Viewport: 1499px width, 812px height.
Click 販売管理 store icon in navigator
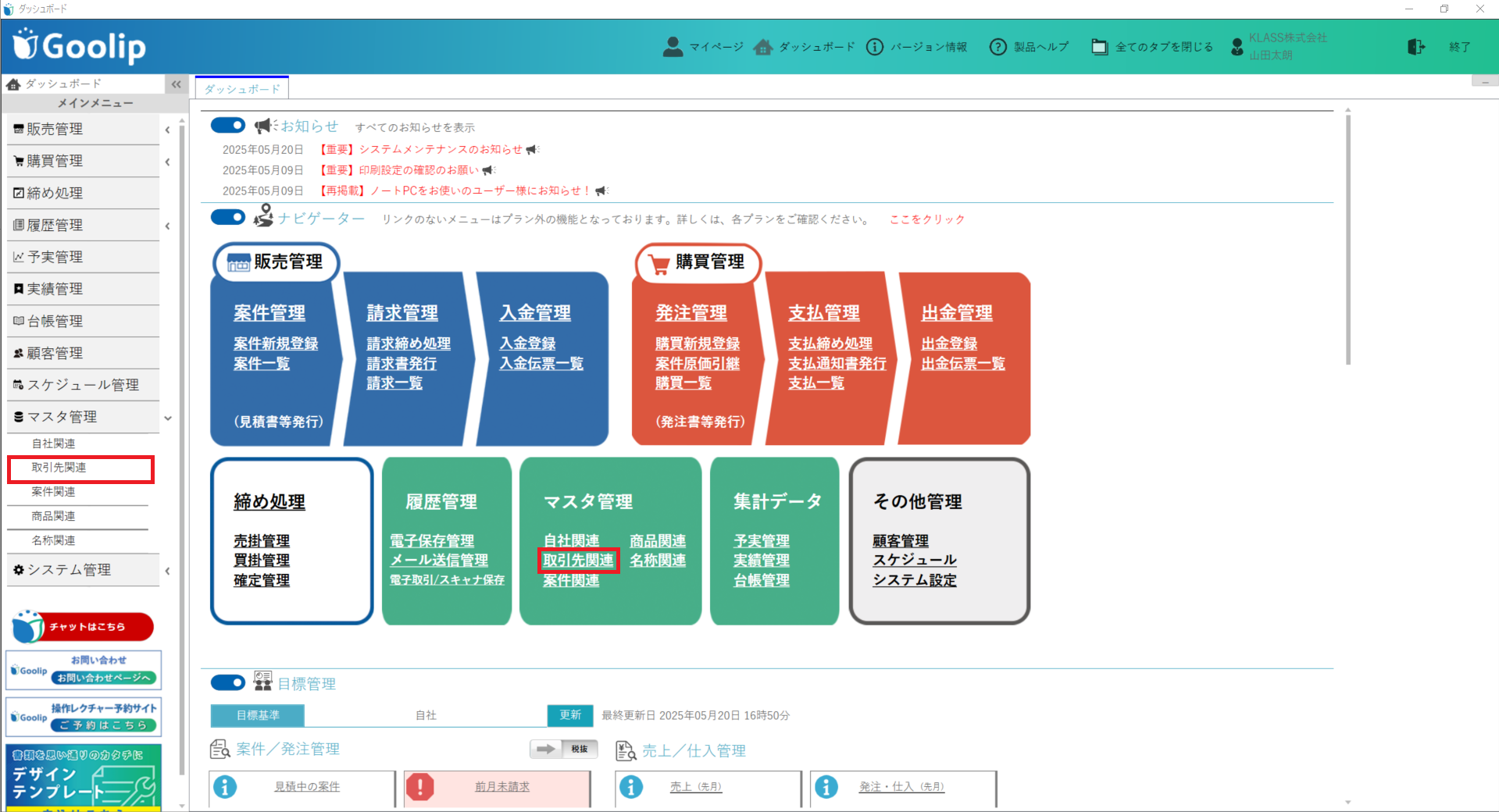(x=238, y=262)
